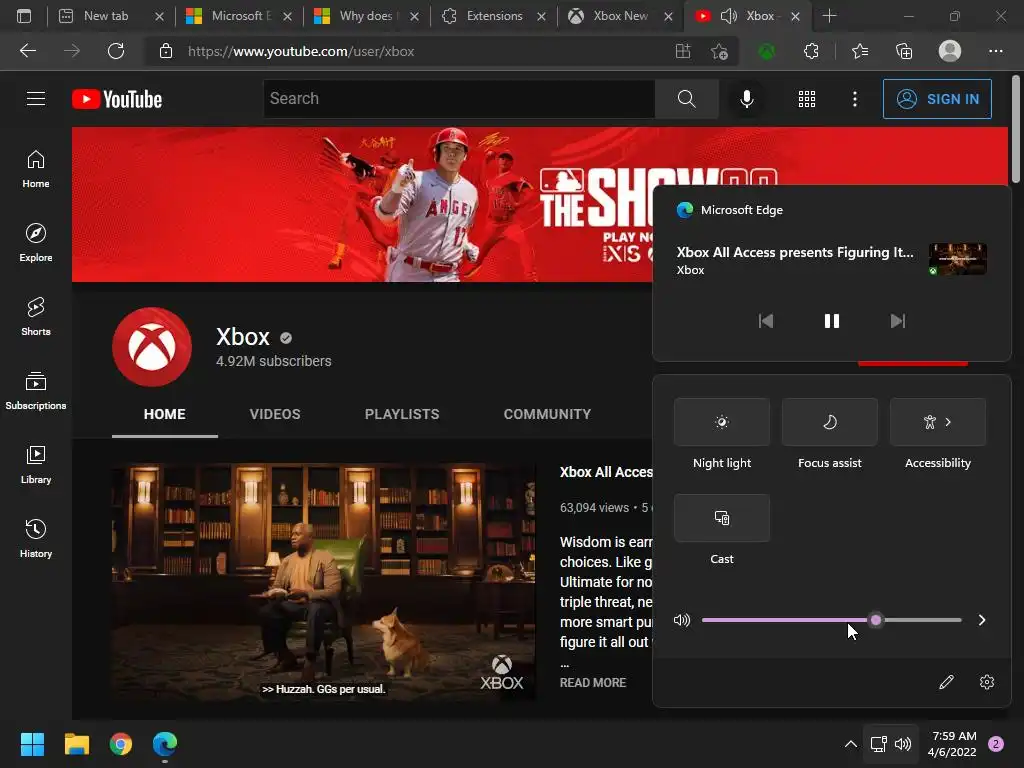Open Library in YouTube sidebar
The height and width of the screenshot is (768, 1024).
(x=36, y=464)
